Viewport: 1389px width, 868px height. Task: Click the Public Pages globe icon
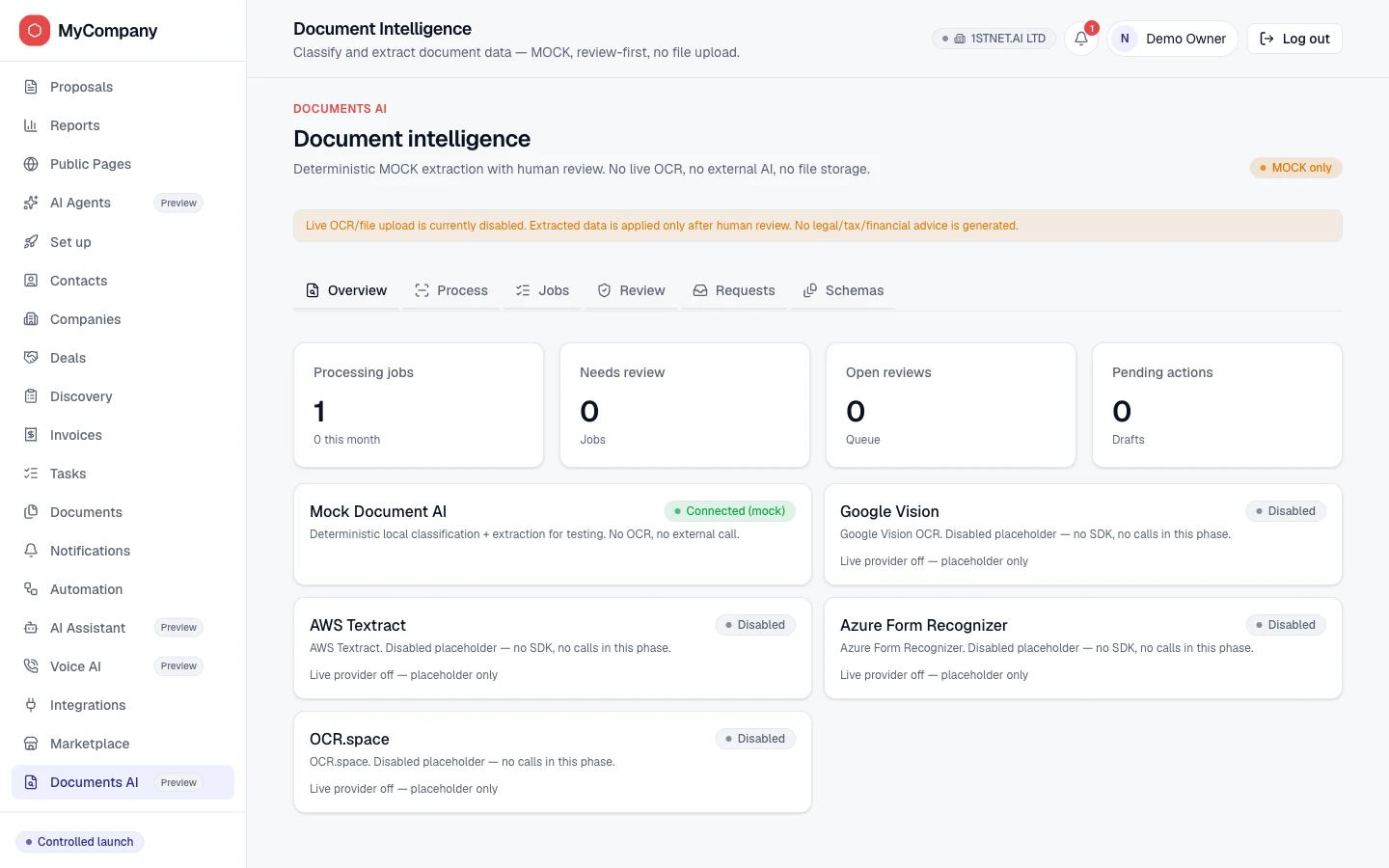coord(31,164)
